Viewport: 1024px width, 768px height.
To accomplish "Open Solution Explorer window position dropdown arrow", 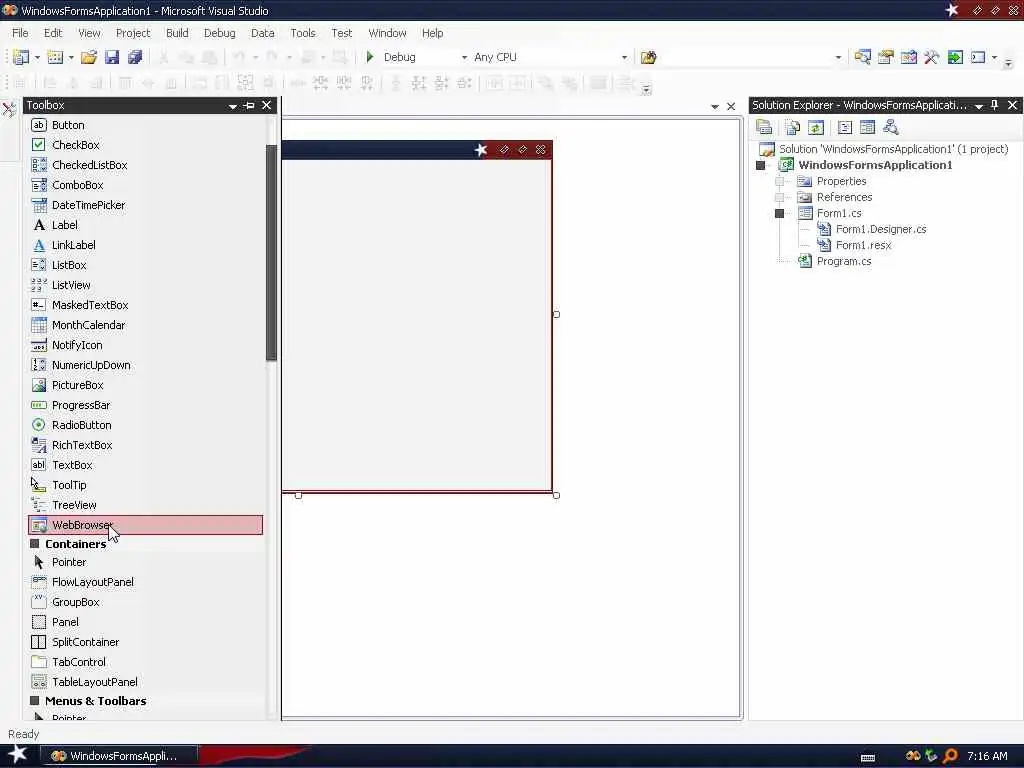I will [978, 106].
